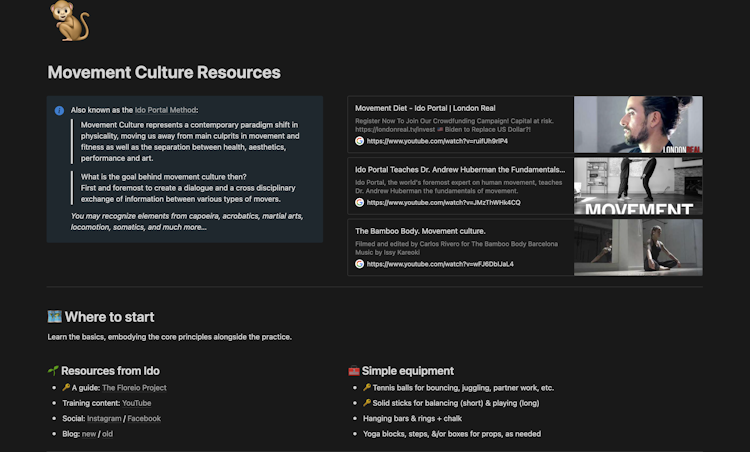Click the Resources from Ido heading

click(x=110, y=371)
